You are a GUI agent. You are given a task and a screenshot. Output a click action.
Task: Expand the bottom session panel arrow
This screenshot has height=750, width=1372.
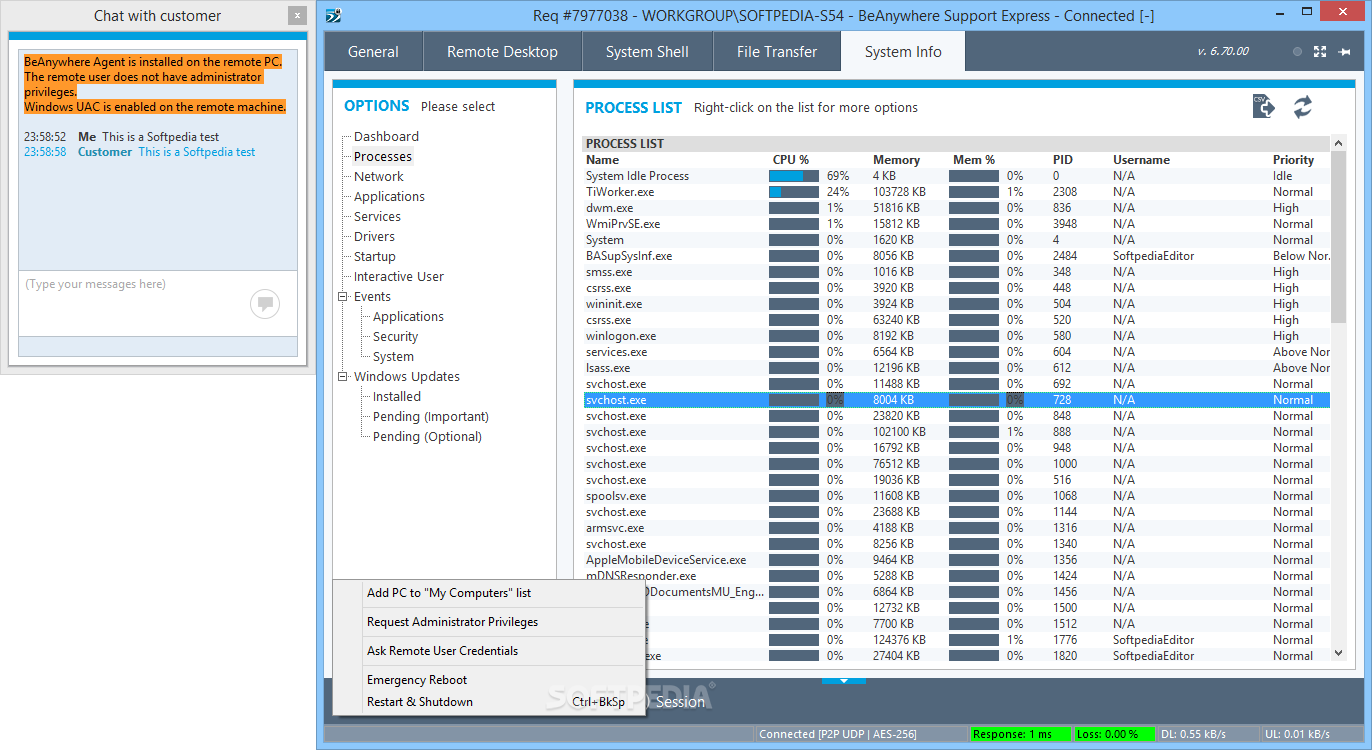(x=844, y=681)
